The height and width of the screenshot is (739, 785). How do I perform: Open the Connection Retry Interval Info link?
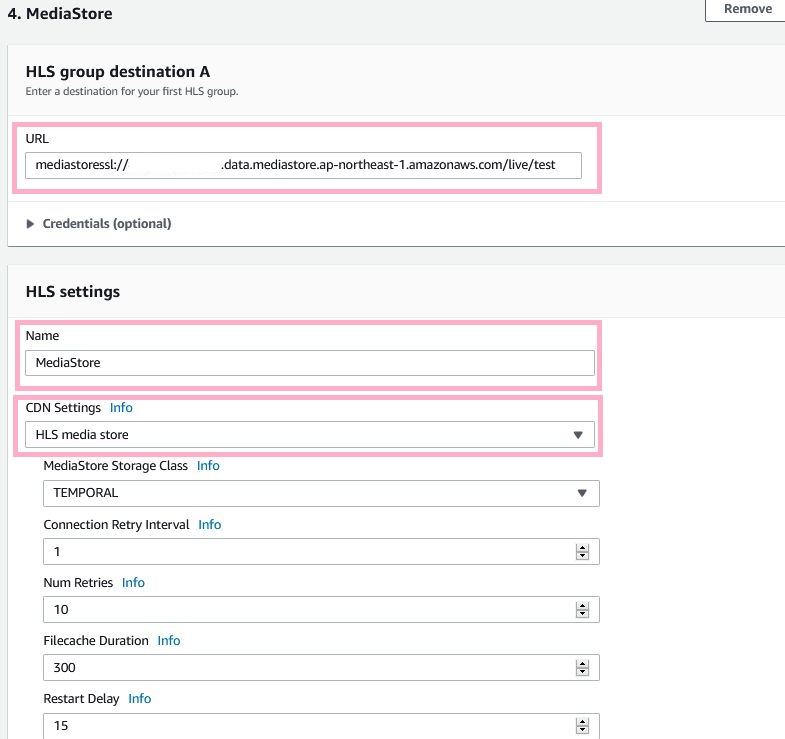point(210,524)
